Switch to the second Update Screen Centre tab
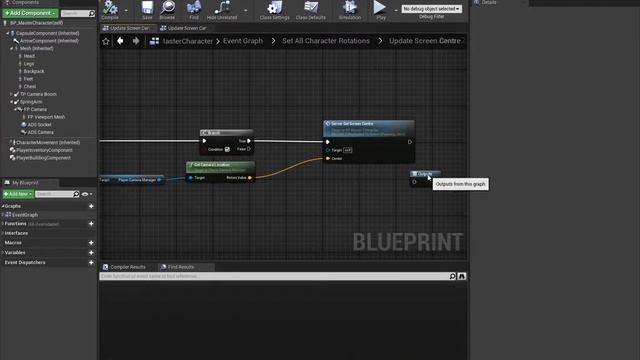This screenshot has height=360, width=640. tap(184, 28)
